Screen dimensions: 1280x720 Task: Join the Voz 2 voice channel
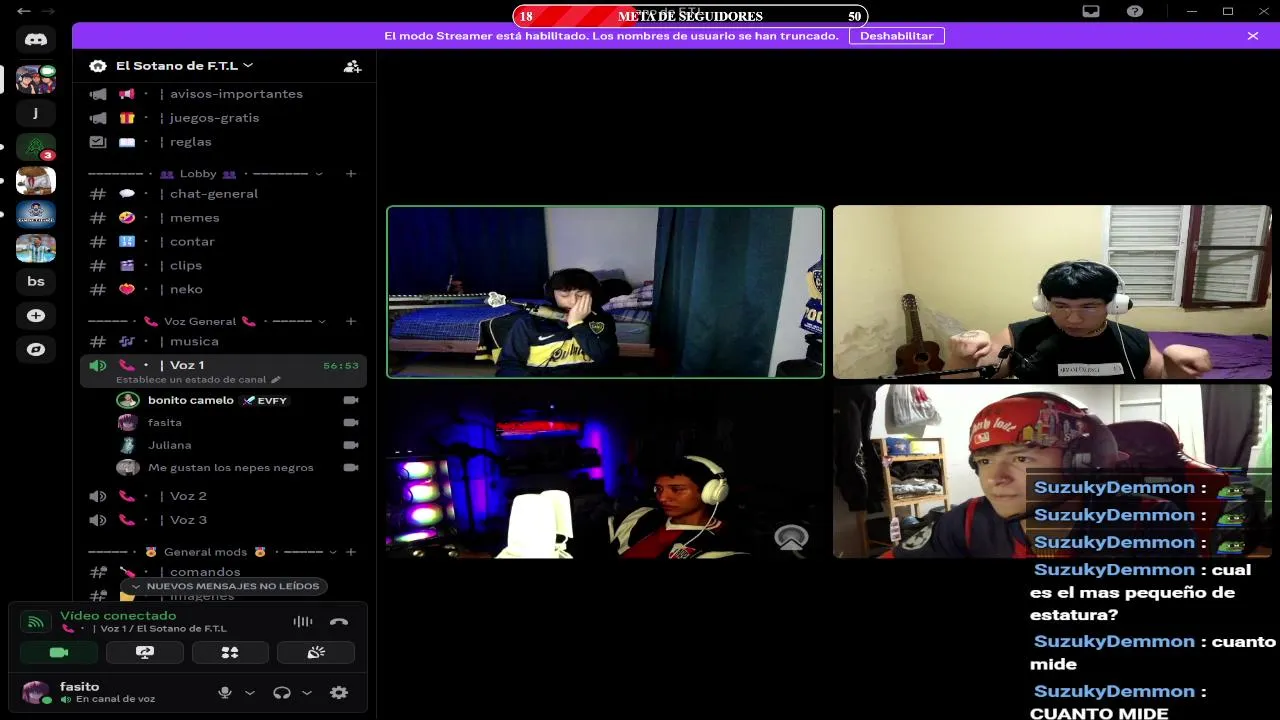[x=223, y=496]
